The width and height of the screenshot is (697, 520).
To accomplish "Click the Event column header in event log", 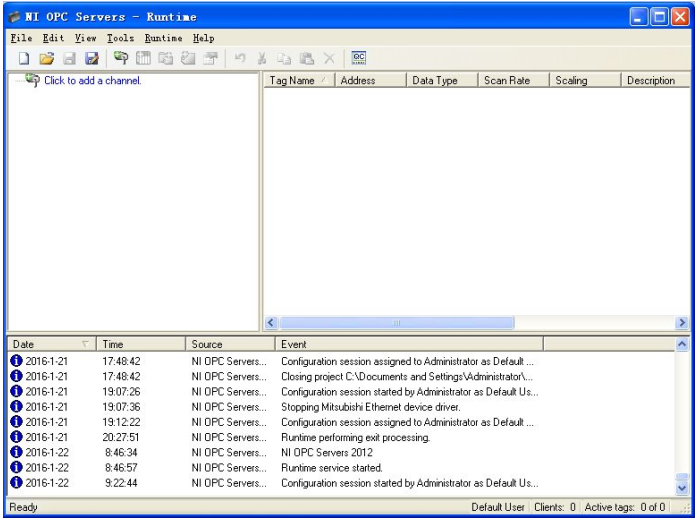I will pyautogui.click(x=409, y=344).
